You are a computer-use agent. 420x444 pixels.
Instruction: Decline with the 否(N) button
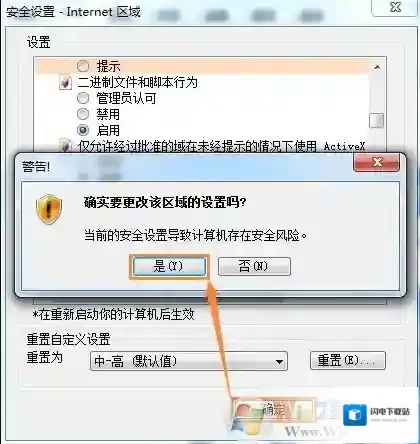[254, 266]
